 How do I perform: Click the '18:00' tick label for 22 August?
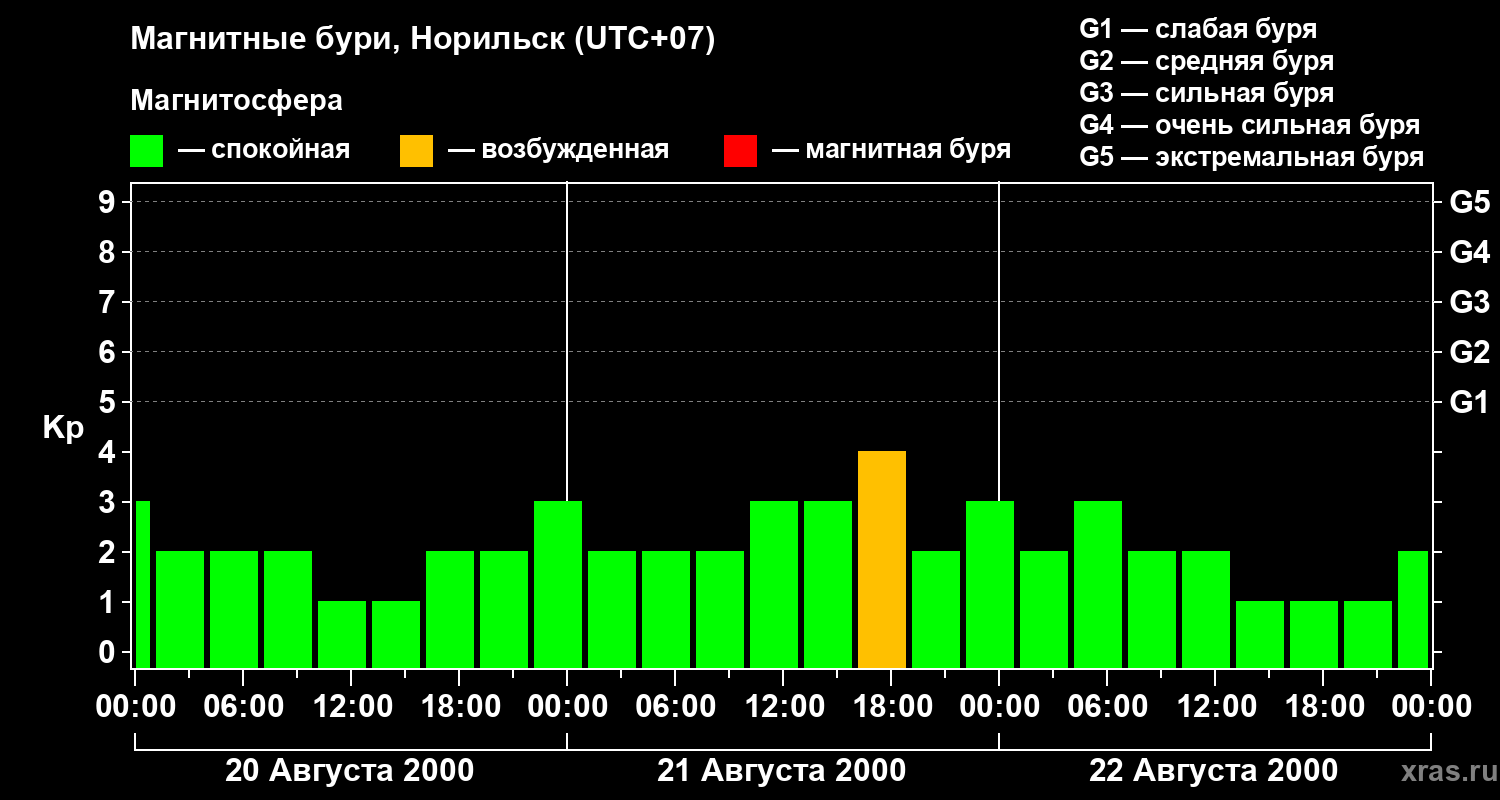click(1323, 707)
